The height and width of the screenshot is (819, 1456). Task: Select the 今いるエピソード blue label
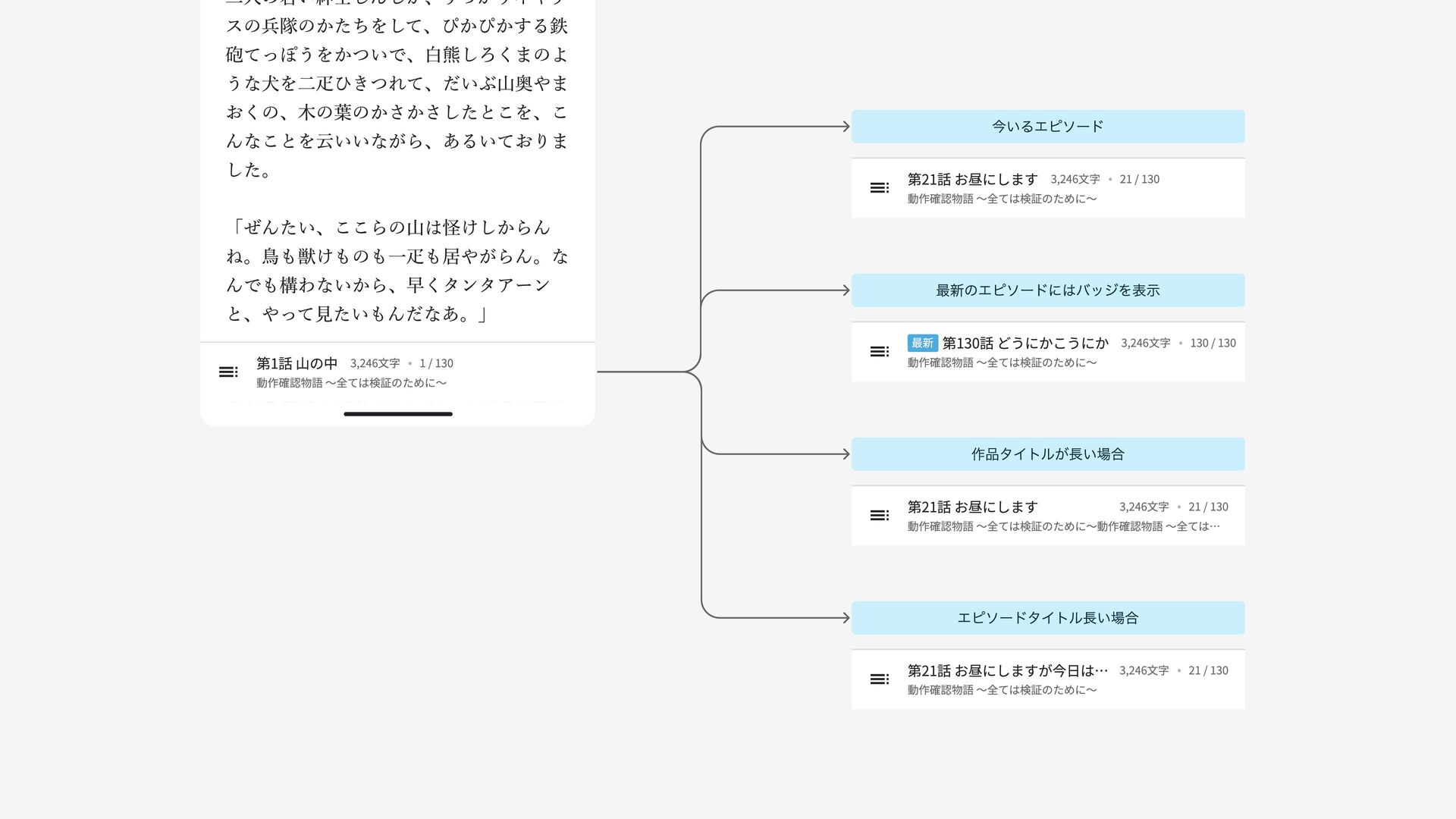click(1047, 127)
